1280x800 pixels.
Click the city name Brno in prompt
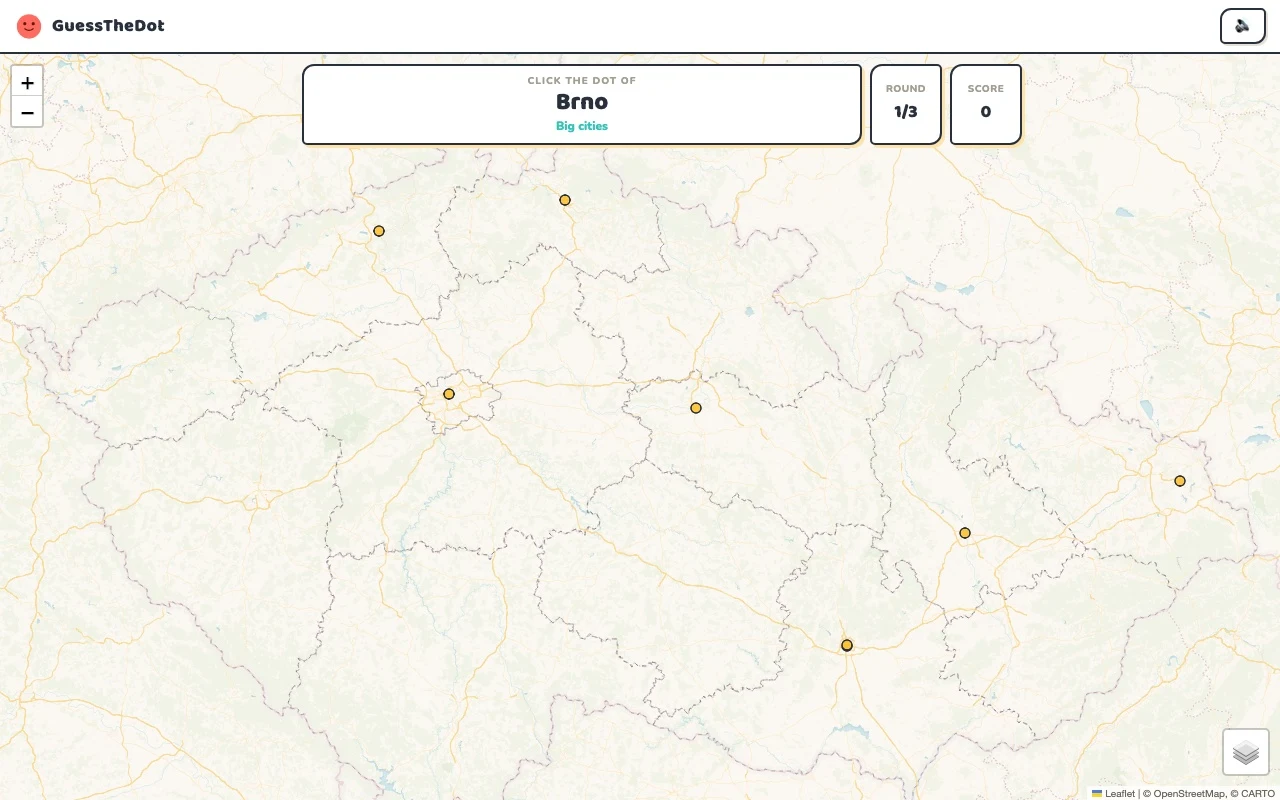coord(582,102)
